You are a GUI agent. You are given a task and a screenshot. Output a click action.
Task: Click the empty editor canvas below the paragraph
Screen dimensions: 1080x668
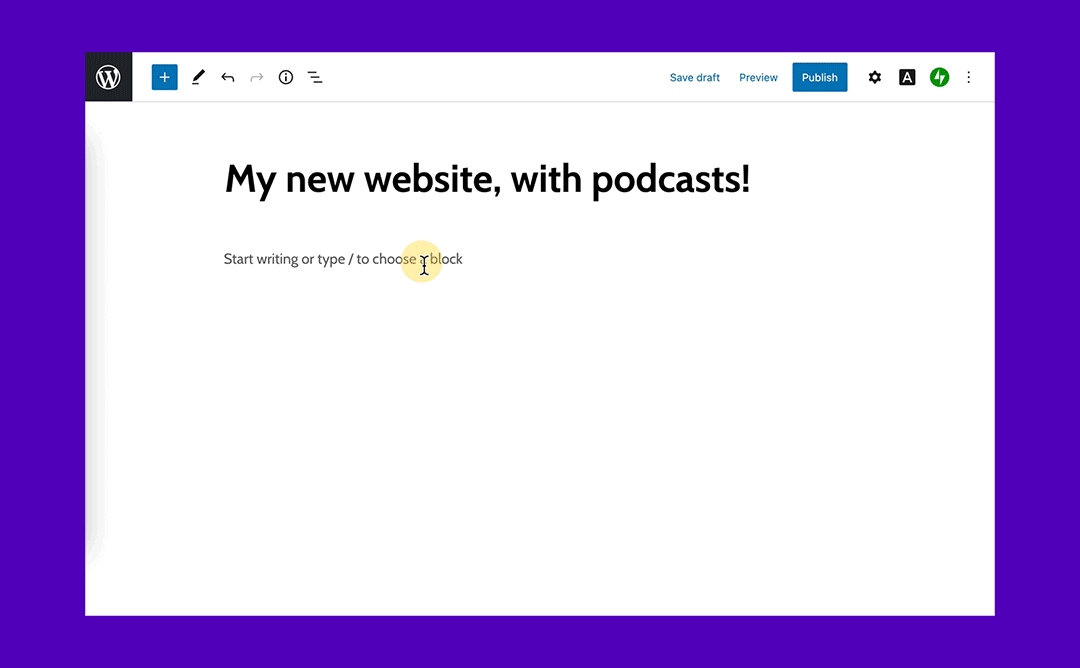tap(540, 441)
